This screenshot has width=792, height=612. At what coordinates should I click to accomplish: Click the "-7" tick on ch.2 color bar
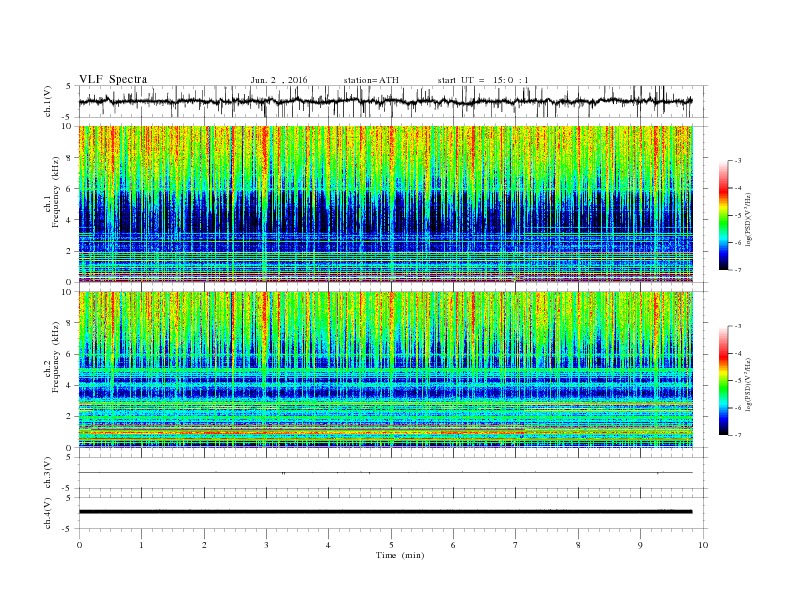click(x=737, y=435)
